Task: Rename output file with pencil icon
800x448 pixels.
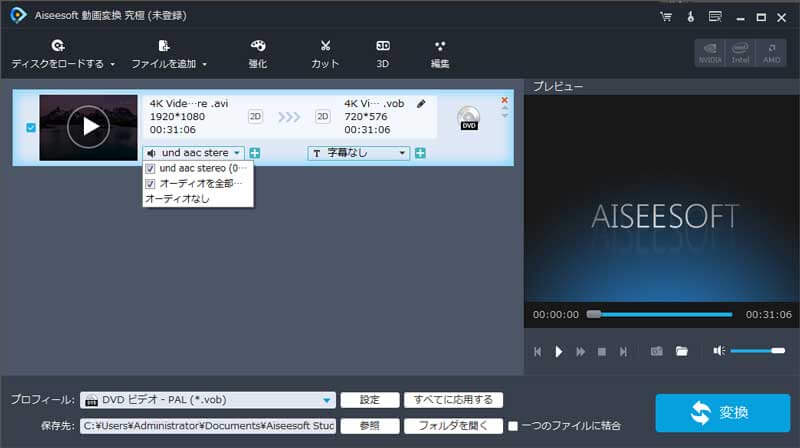Action: pos(421,104)
